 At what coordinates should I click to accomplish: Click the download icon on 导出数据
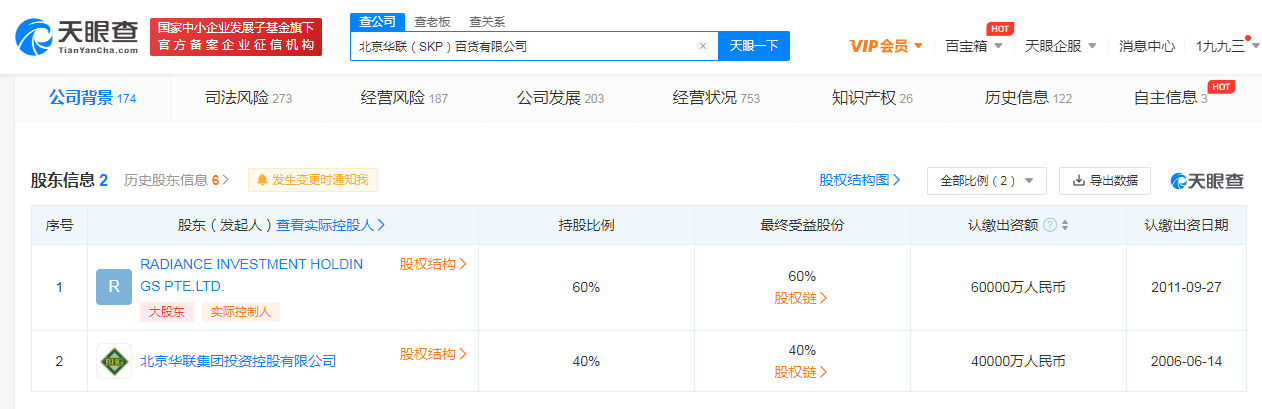(1079, 181)
